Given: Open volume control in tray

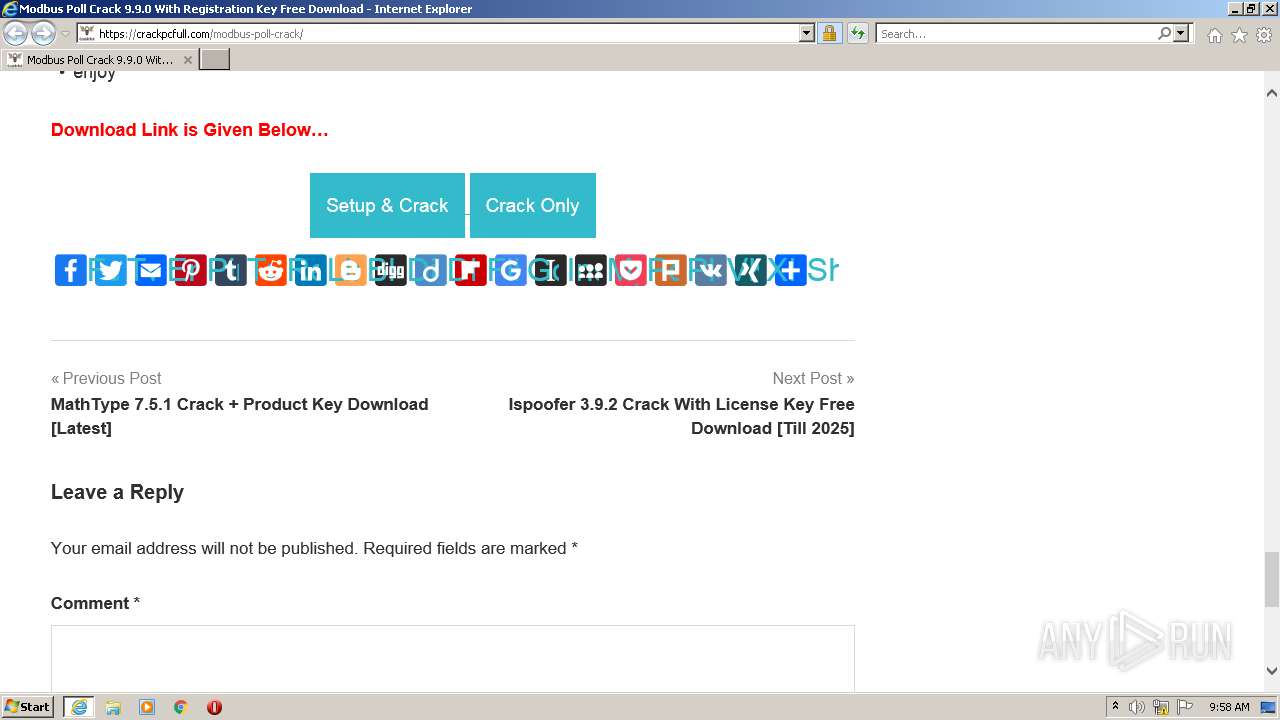Looking at the screenshot, I should coord(1137,707).
